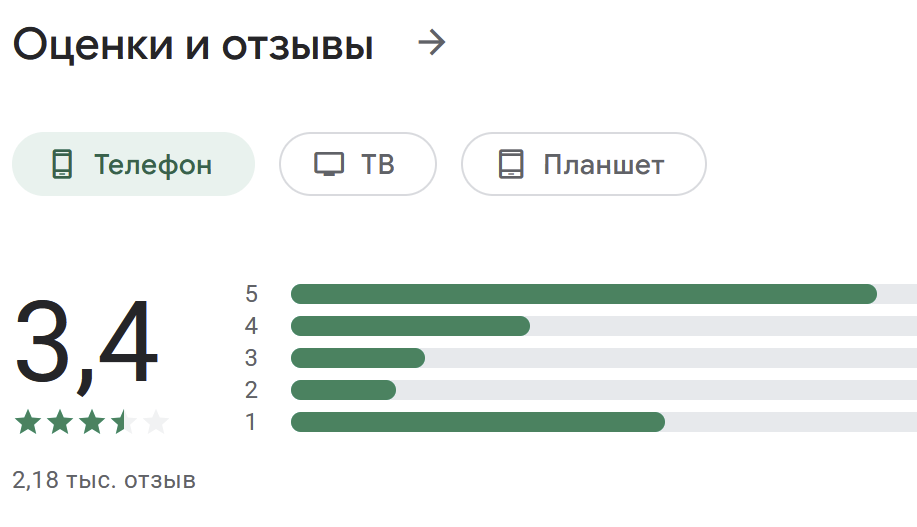Screen dimensions: 917x527
Task: Switch reviews to the Планшет filter
Action: click(x=584, y=164)
